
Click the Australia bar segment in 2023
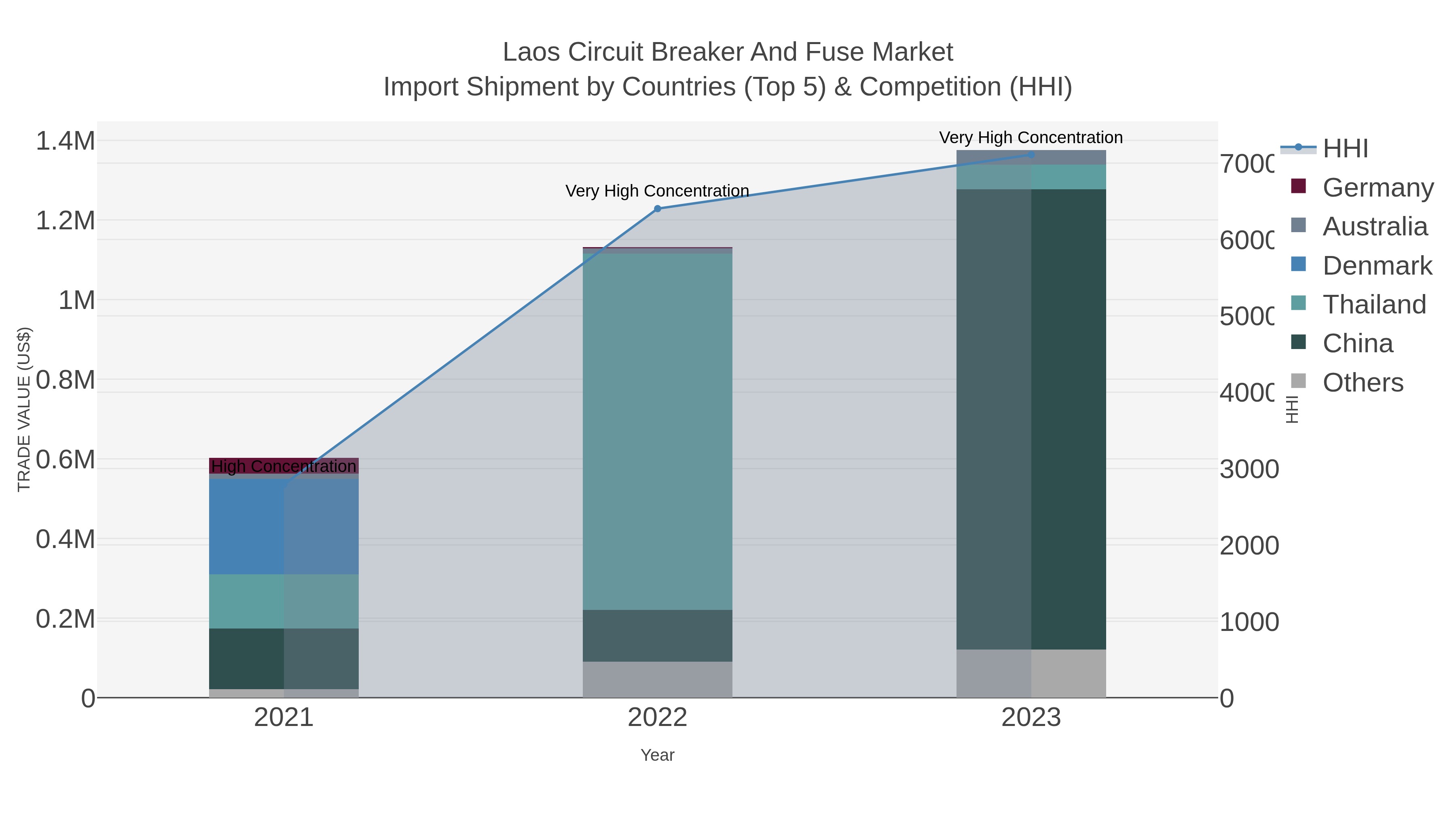coord(1031,157)
